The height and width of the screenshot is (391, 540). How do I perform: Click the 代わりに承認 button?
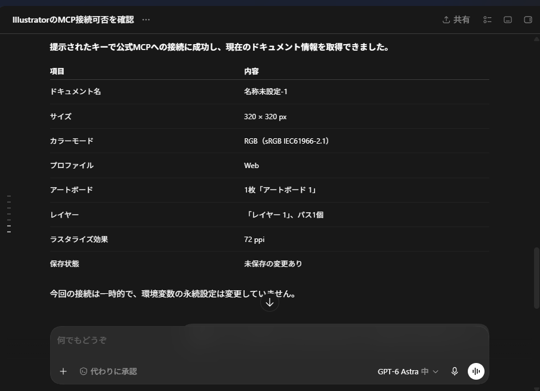(x=108, y=371)
